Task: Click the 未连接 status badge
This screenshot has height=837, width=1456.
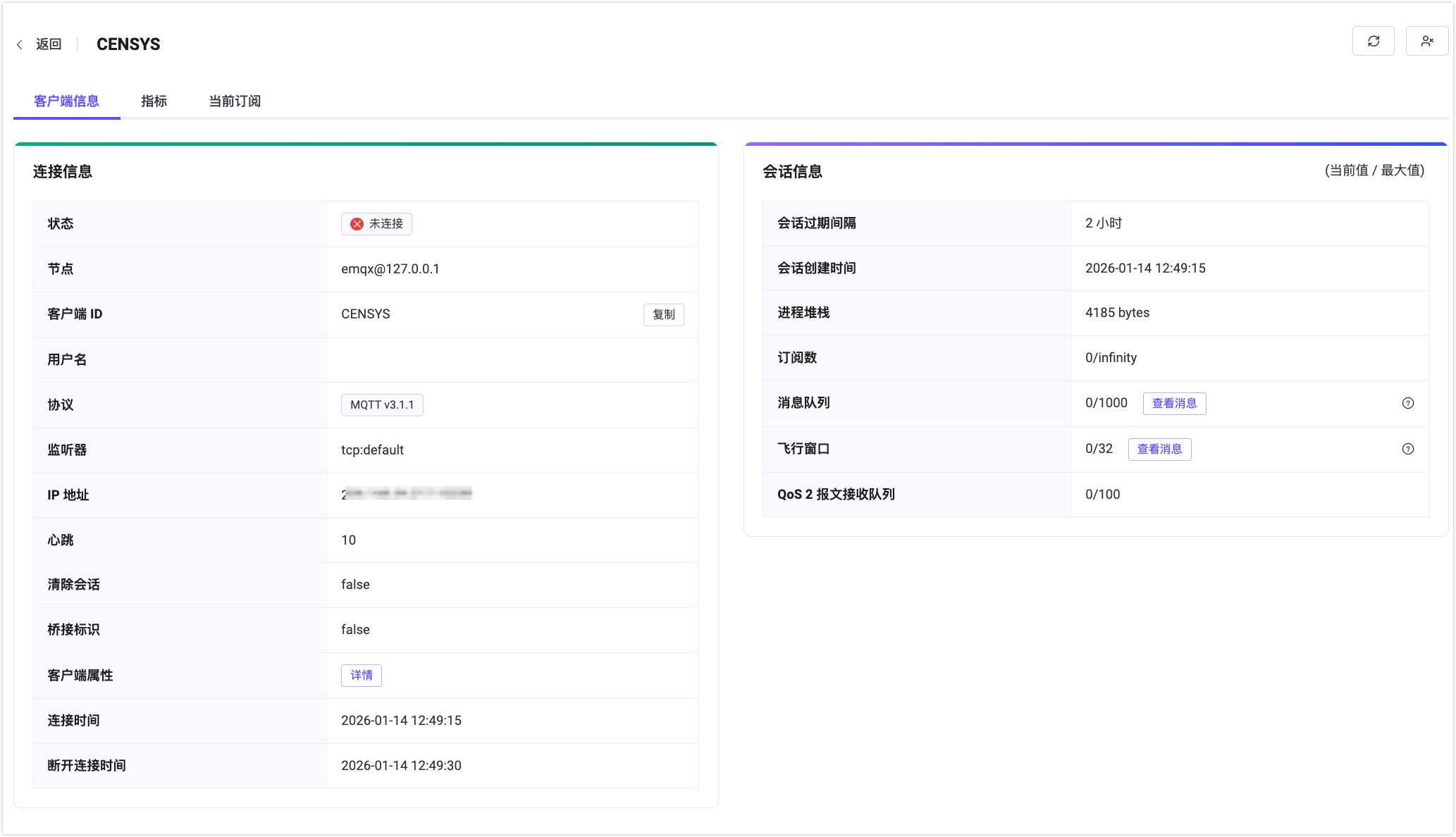Action: tap(376, 224)
